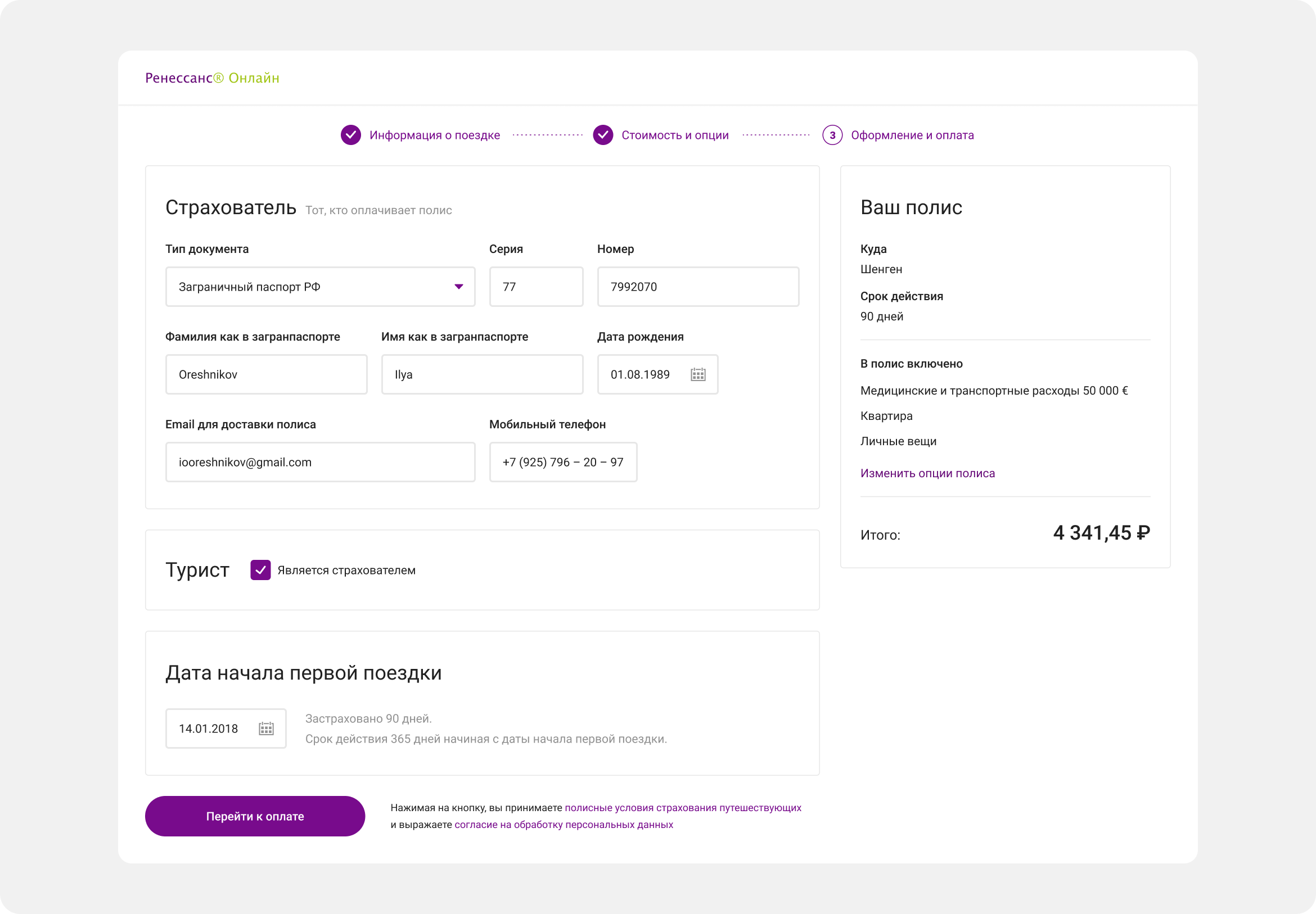Screen dimensions: 1316x914
Task: Click the date of birth field 01.08.1989
Action: tap(657, 374)
